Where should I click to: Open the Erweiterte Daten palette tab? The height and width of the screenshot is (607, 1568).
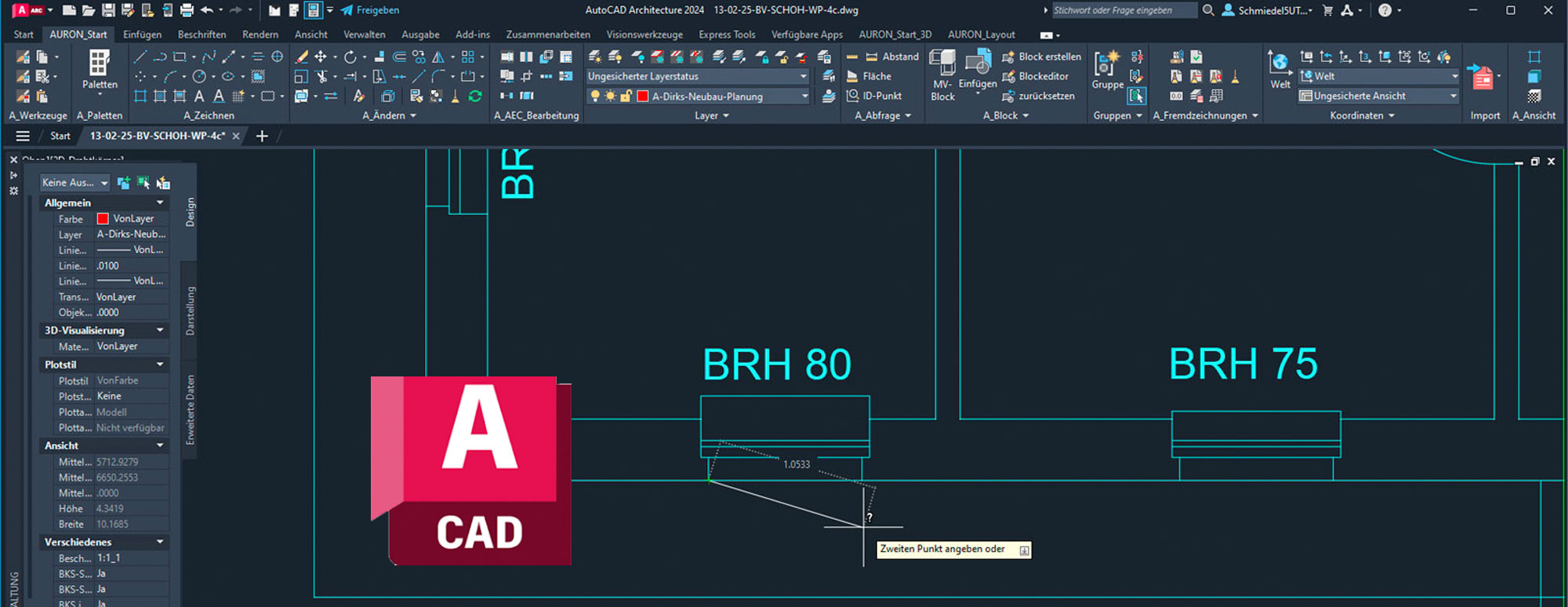pos(190,410)
